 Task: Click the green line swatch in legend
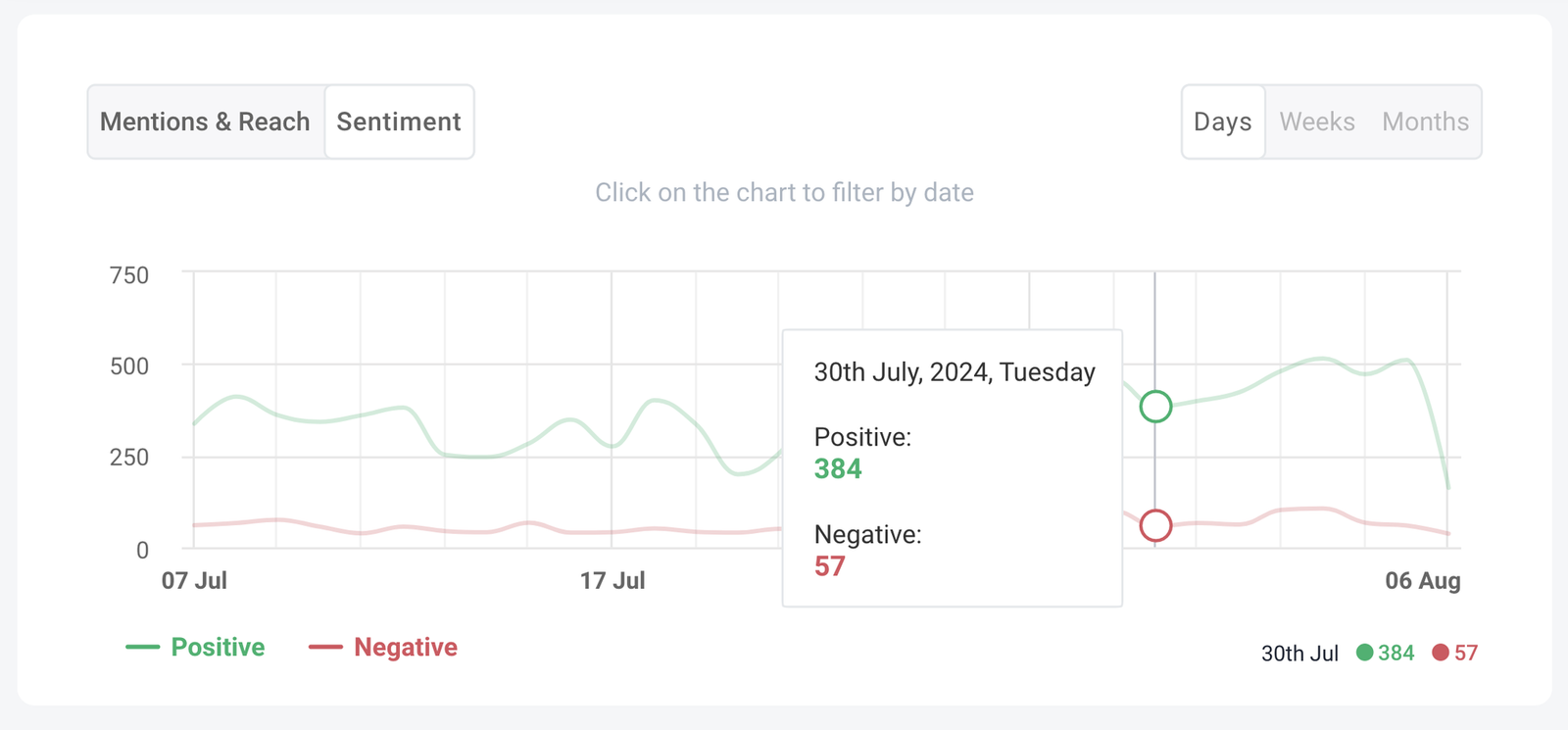coord(142,648)
